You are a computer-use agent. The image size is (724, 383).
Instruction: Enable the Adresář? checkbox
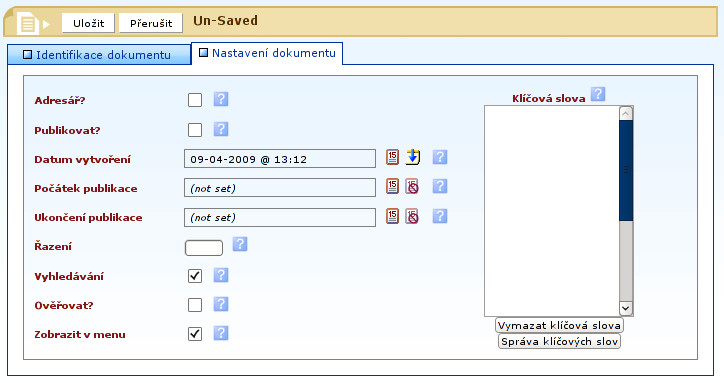(195, 100)
